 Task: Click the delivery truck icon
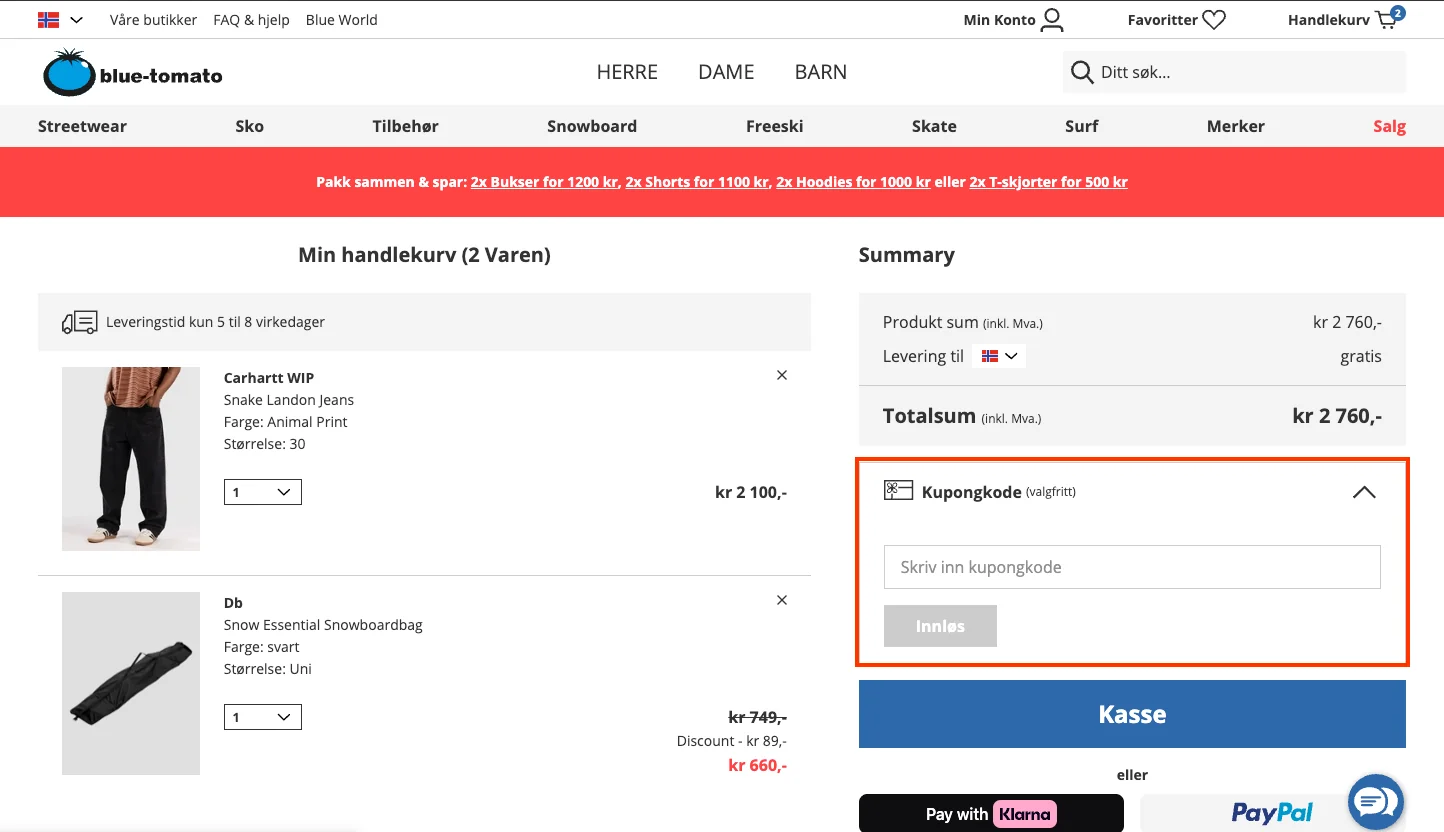pyautogui.click(x=80, y=322)
